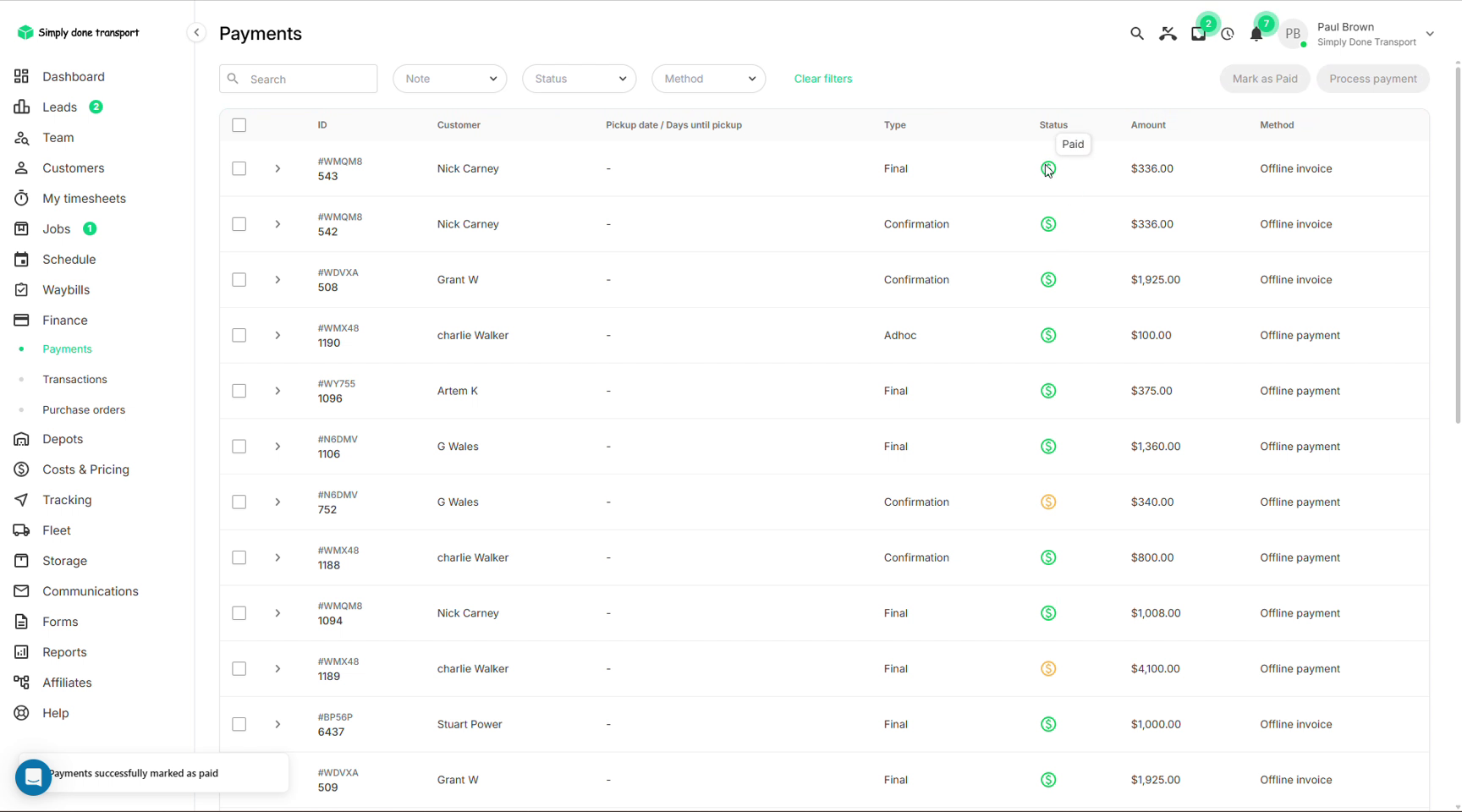Collapse the sidebar with the arrow button

[196, 32]
